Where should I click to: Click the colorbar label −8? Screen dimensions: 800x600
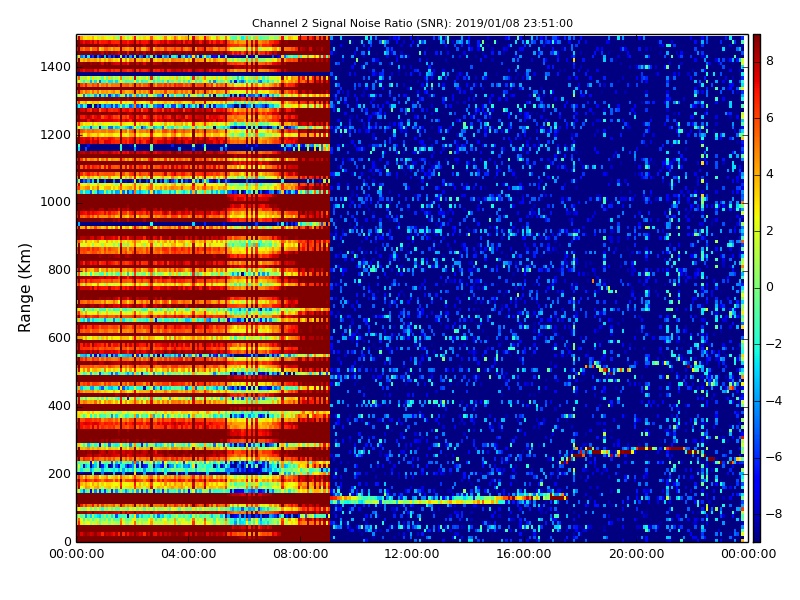[x=774, y=514]
